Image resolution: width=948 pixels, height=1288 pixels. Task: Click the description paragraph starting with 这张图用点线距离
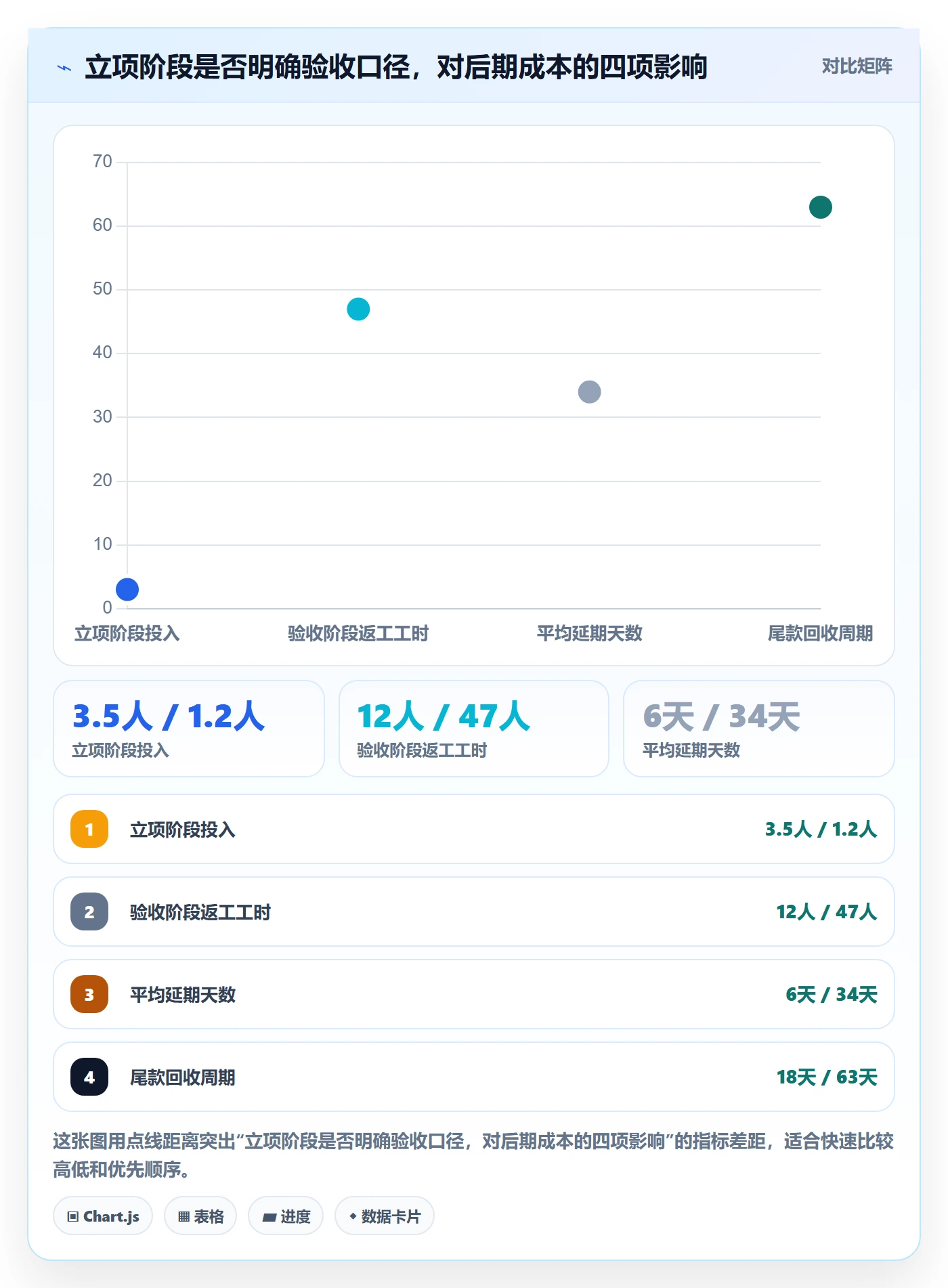(474, 1155)
